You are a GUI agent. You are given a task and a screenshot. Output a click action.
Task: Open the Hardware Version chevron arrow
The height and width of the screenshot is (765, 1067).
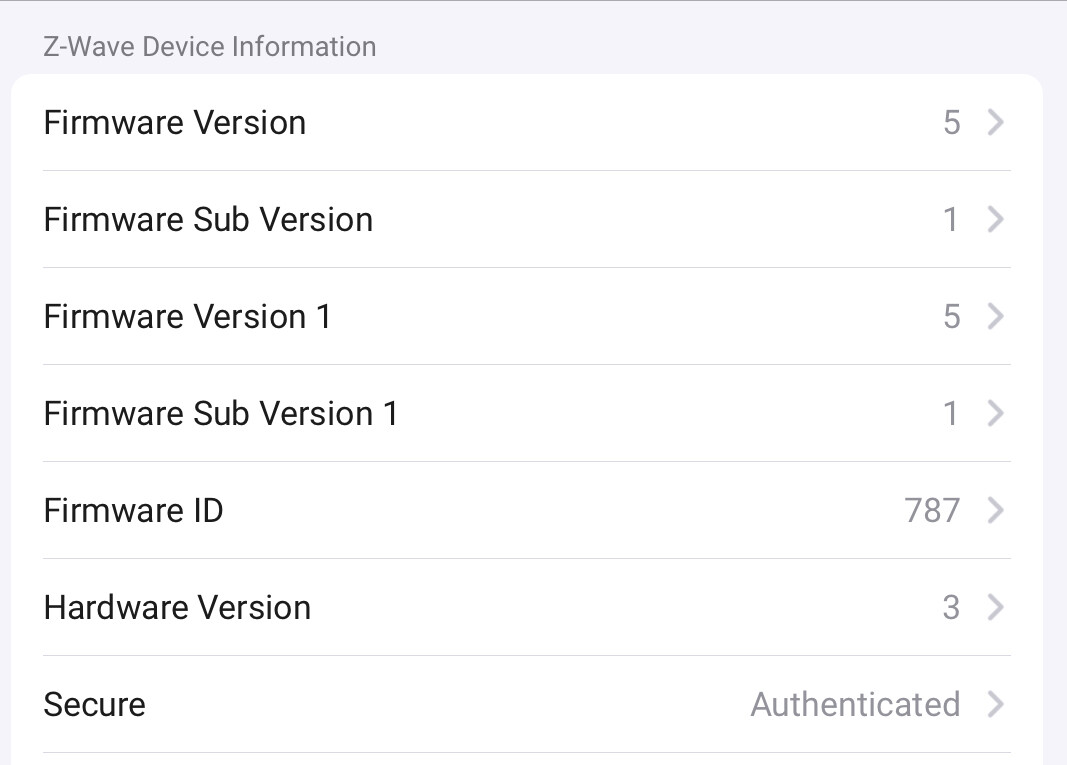[995, 608]
